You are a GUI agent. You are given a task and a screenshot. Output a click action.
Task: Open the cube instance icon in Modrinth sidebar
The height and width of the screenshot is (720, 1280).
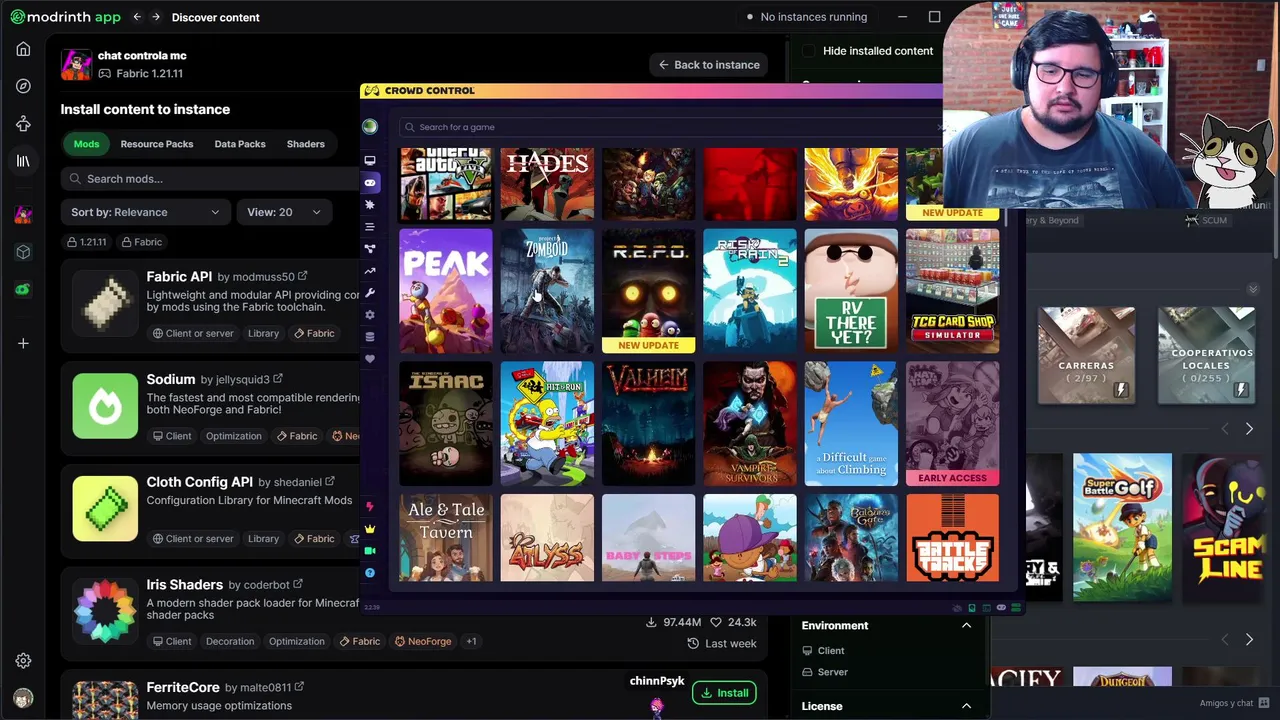click(x=23, y=252)
